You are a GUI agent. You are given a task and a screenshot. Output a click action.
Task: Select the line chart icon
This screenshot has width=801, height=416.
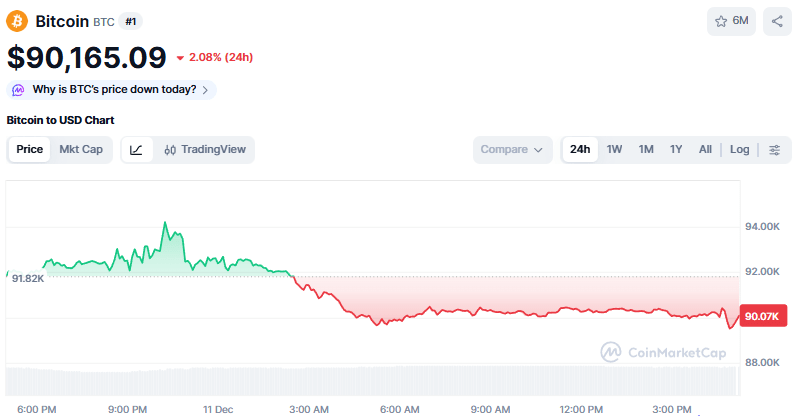coord(136,150)
